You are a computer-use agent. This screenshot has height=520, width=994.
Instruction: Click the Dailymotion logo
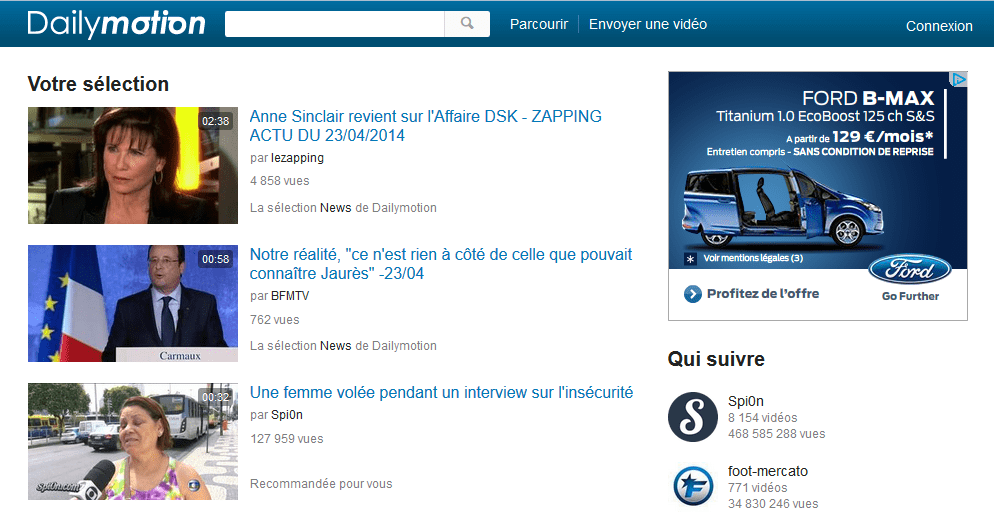(x=117, y=24)
